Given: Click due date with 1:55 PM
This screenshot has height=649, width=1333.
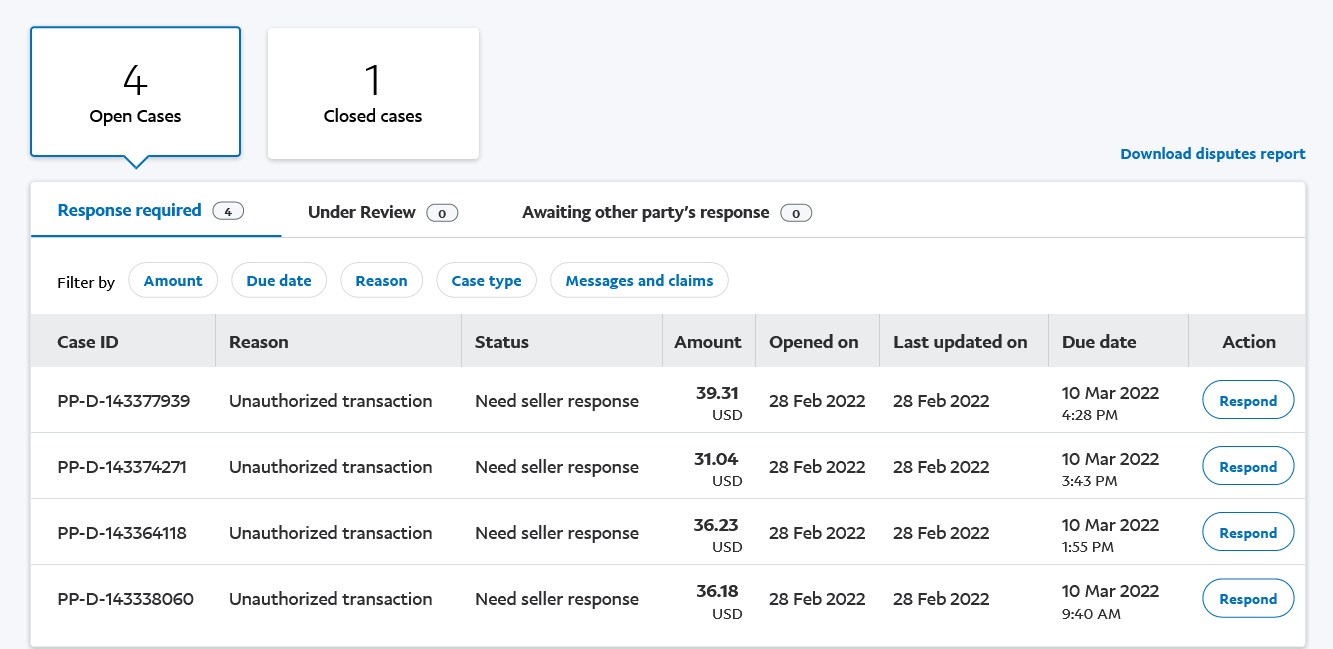Looking at the screenshot, I should pyautogui.click(x=1110, y=534).
